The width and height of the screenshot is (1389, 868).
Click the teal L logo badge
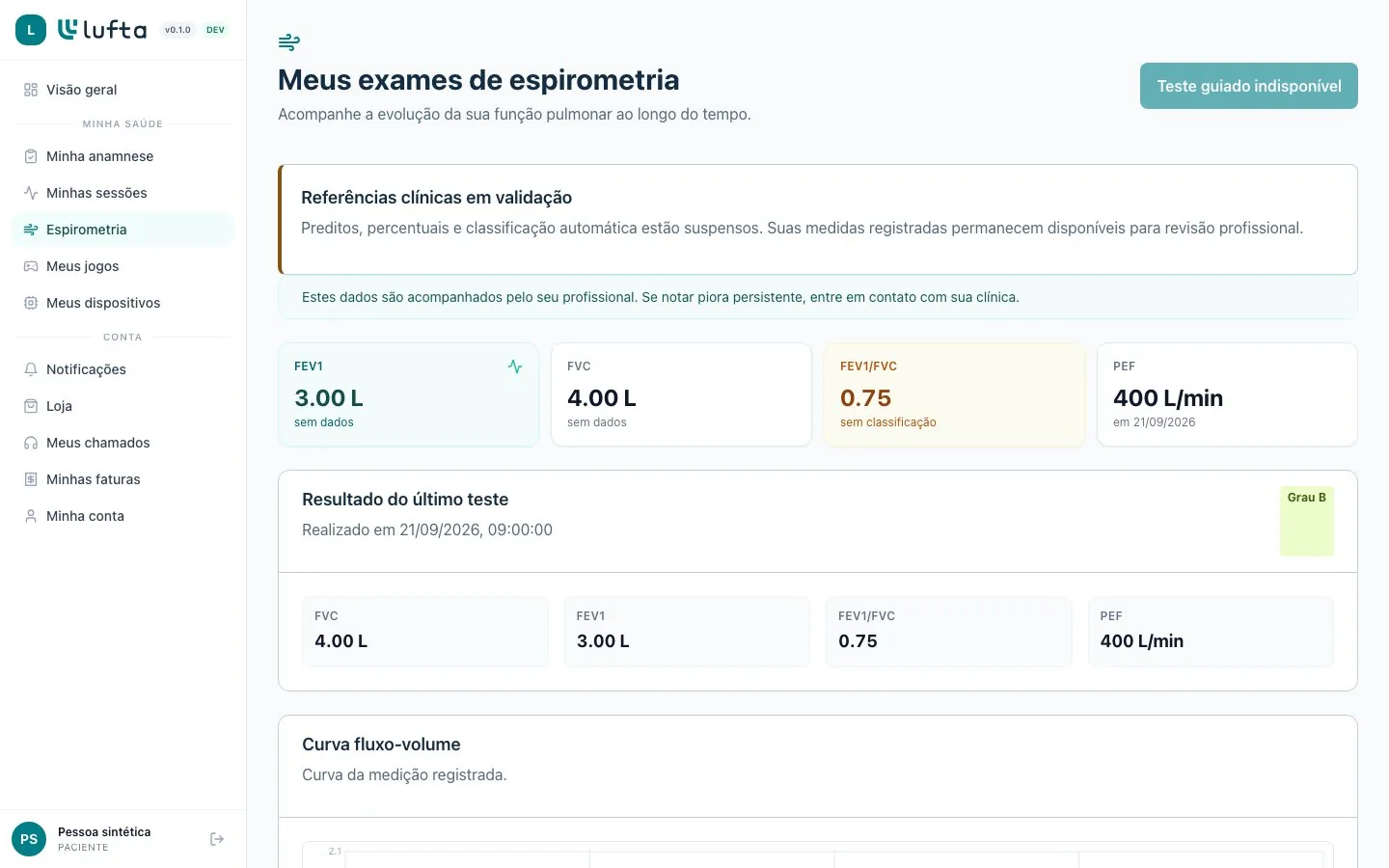pyautogui.click(x=31, y=30)
